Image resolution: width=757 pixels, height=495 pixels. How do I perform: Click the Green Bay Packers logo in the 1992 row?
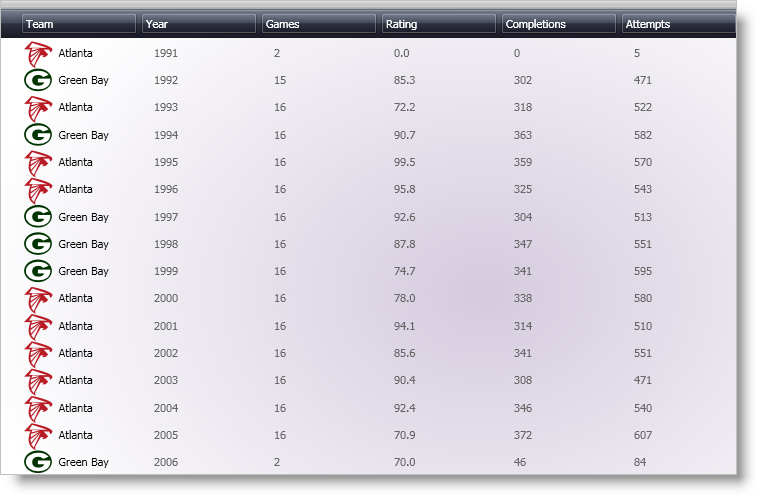coord(38,80)
